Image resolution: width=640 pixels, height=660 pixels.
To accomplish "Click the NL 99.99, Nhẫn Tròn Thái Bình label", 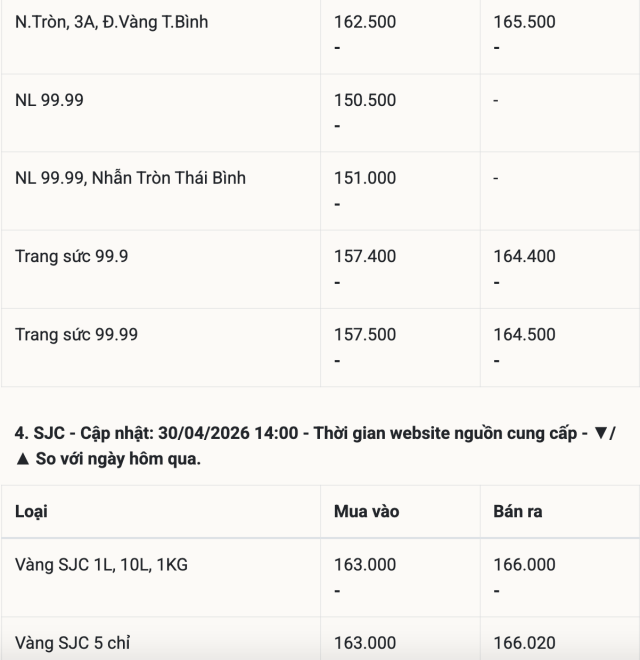I will [x=130, y=178].
